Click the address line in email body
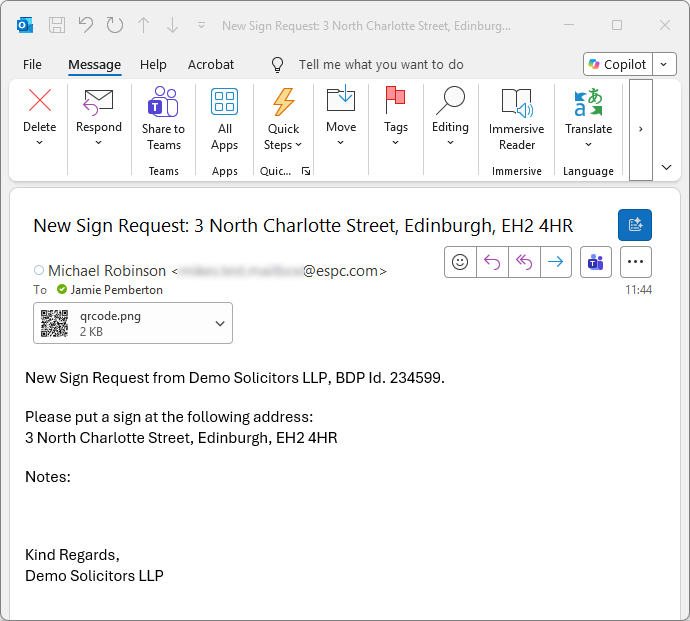 [181, 438]
